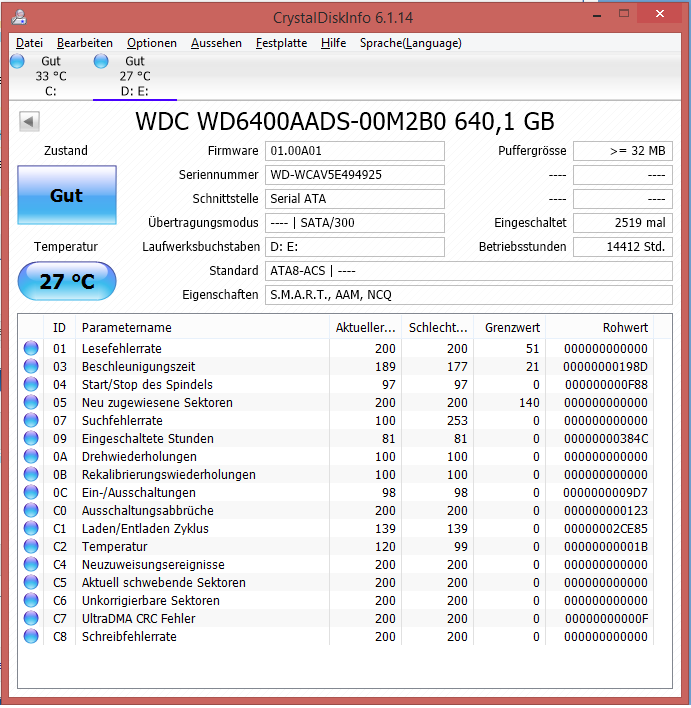This screenshot has width=691, height=708.
Task: Click the status orb of Schreibfehlerrate row
Action: tap(31, 636)
